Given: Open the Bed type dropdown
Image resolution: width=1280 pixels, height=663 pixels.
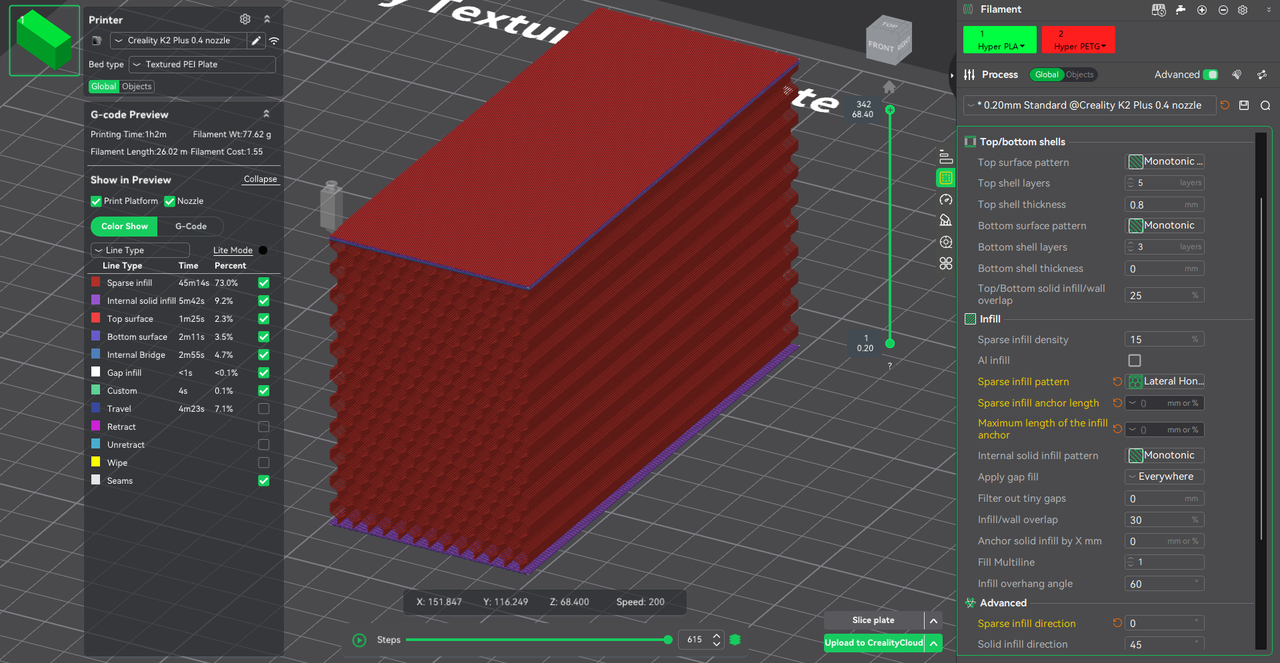Looking at the screenshot, I should [x=202, y=64].
